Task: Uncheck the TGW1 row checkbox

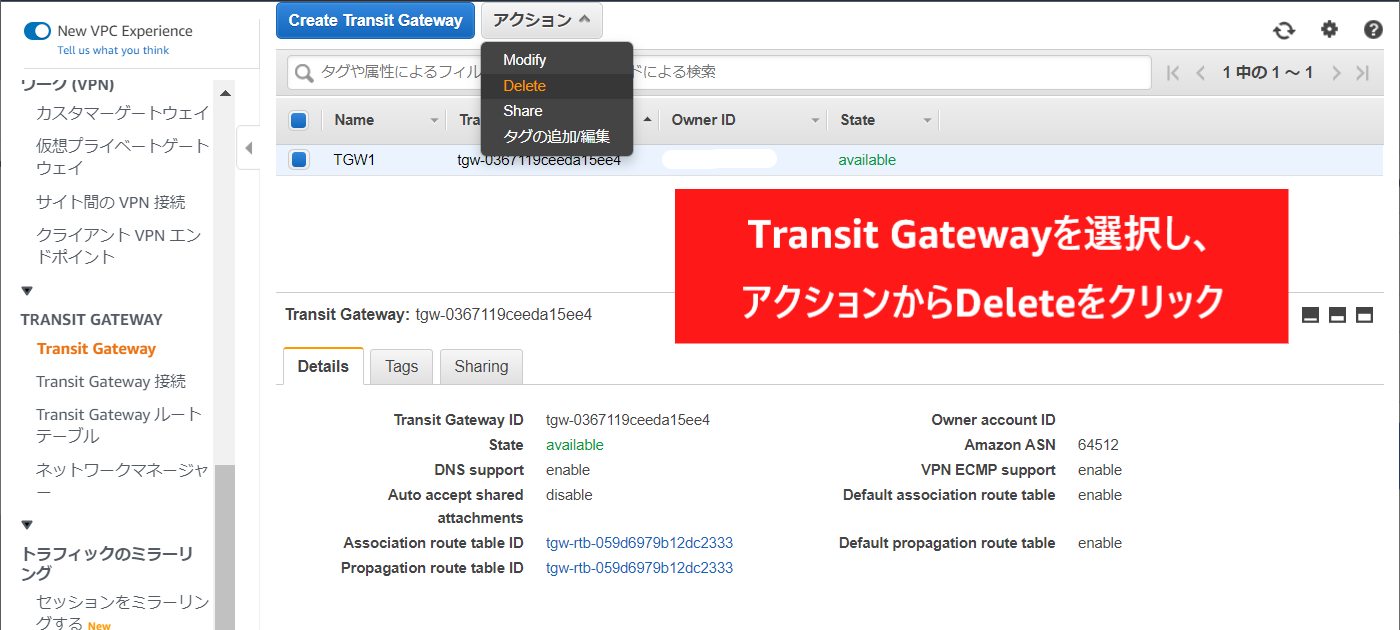Action: click(299, 160)
